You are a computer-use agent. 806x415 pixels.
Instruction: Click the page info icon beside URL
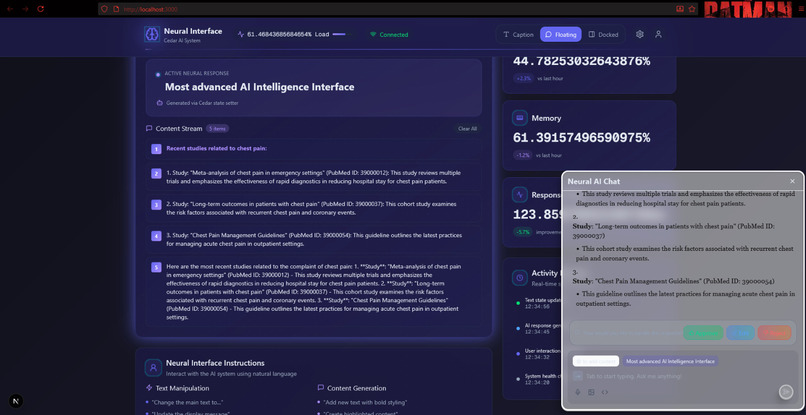(116, 9)
